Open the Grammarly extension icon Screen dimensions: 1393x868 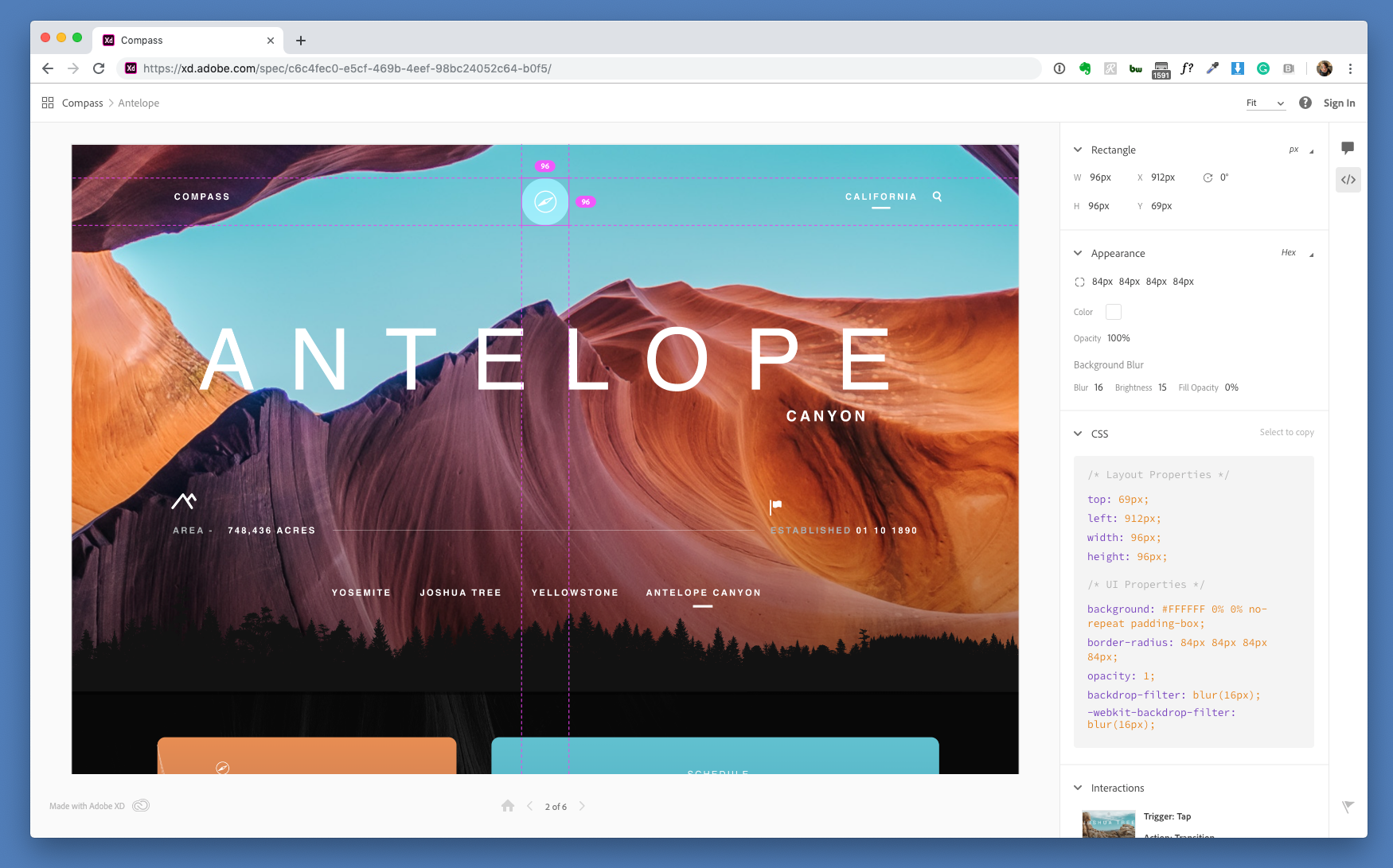(x=1263, y=68)
